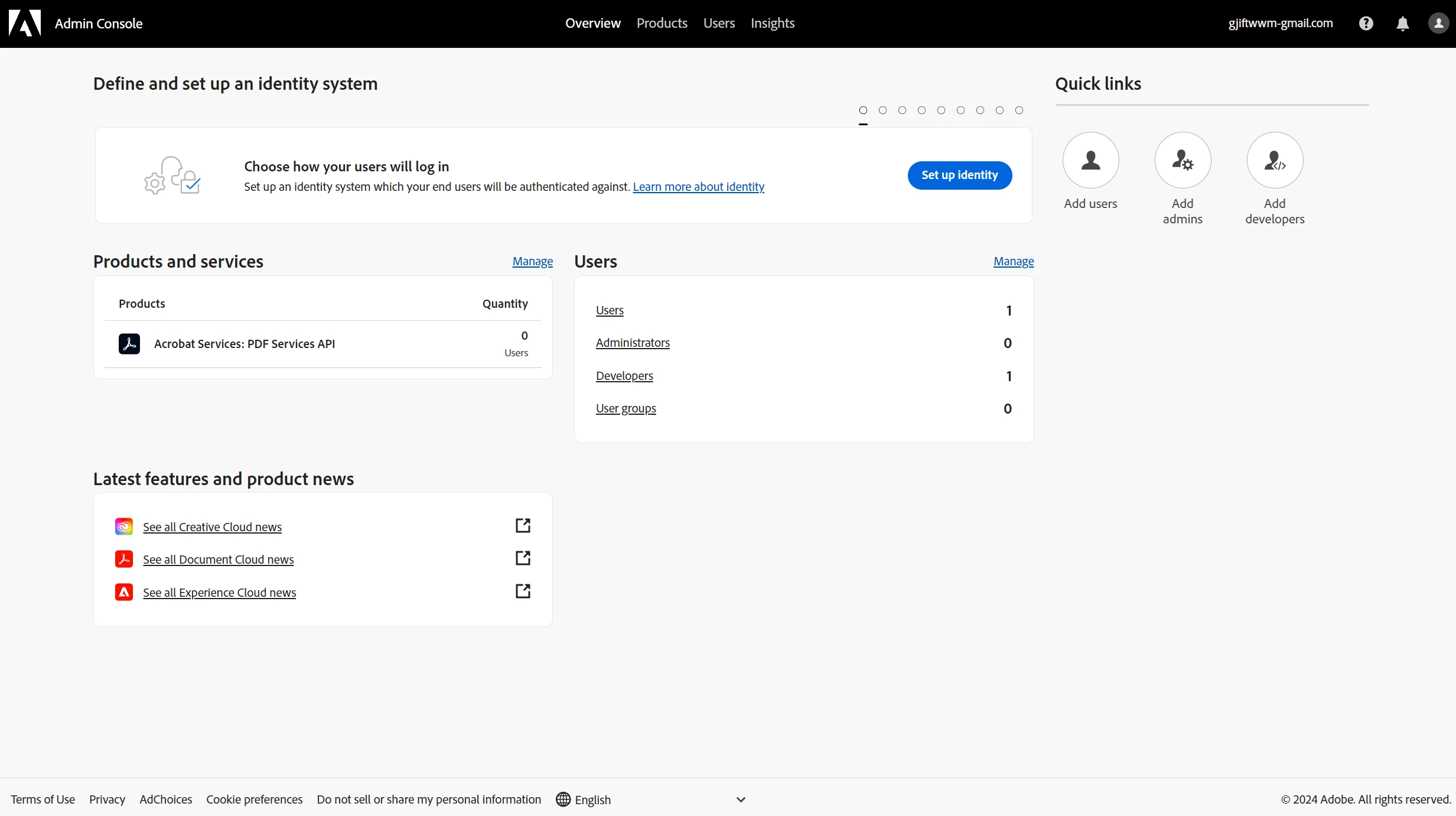Select the second carousel page dot
The image size is (1456, 816).
(882, 110)
